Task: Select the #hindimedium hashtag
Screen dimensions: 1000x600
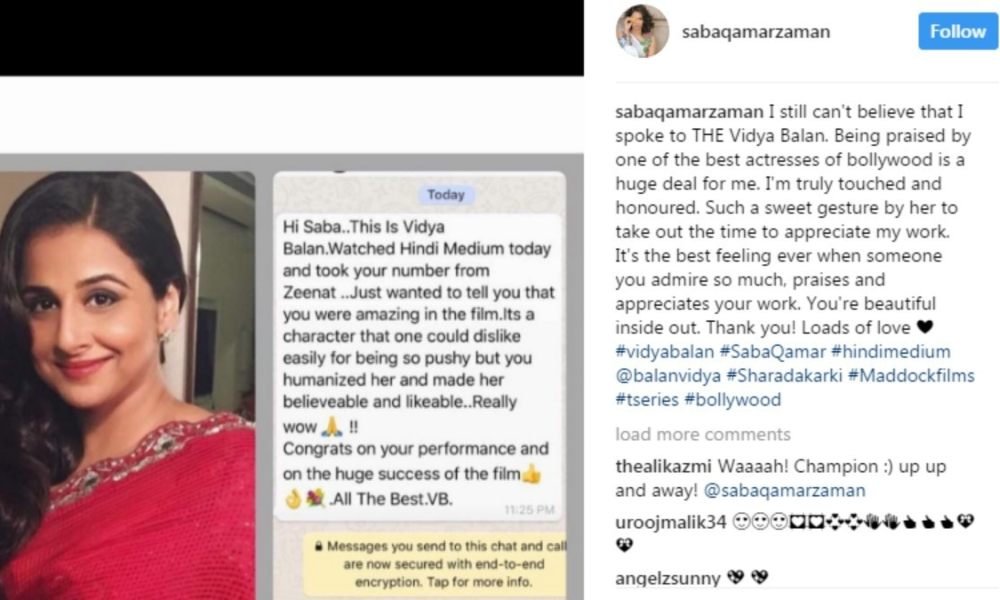Action: [x=891, y=351]
